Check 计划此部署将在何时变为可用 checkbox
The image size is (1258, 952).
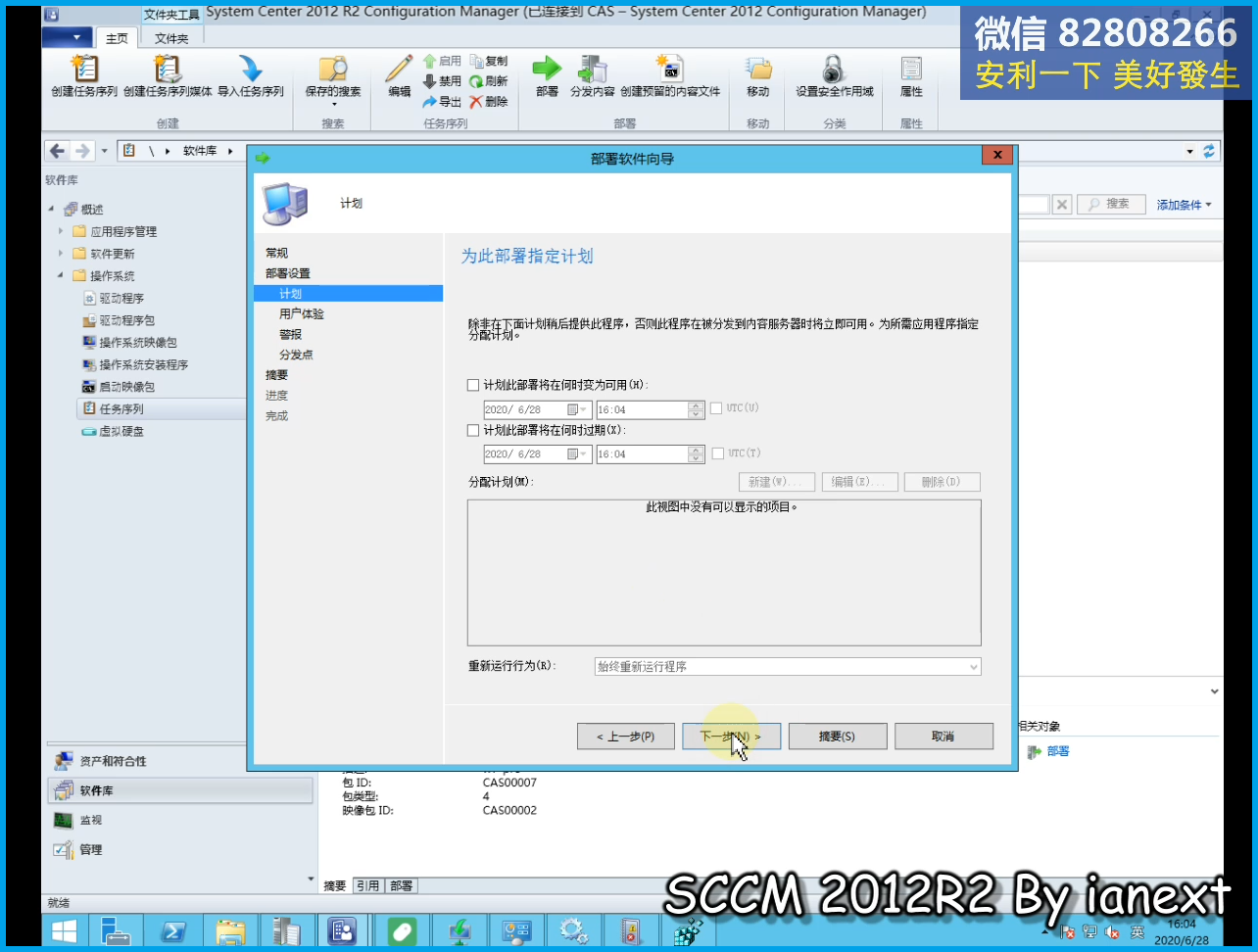[473, 386]
